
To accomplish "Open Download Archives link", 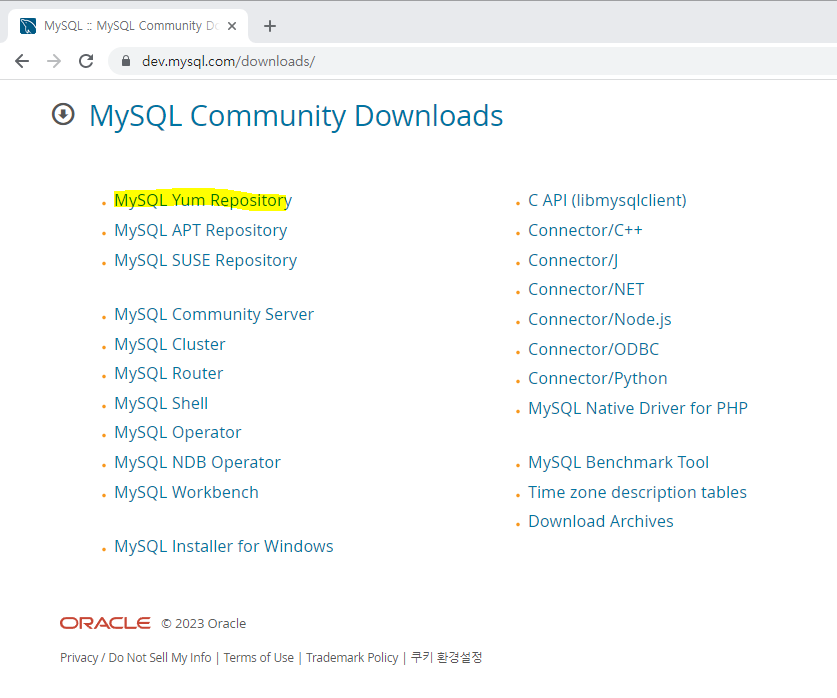I will (601, 521).
